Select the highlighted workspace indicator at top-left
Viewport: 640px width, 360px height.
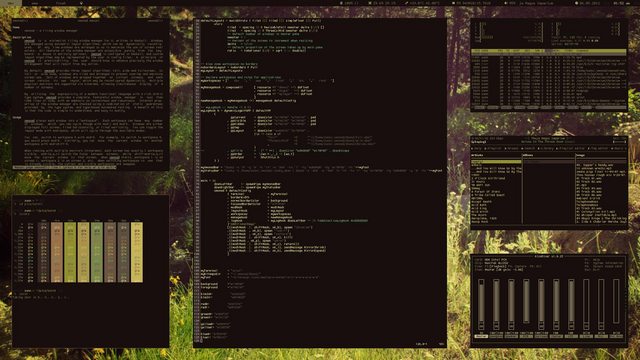(11, 2)
